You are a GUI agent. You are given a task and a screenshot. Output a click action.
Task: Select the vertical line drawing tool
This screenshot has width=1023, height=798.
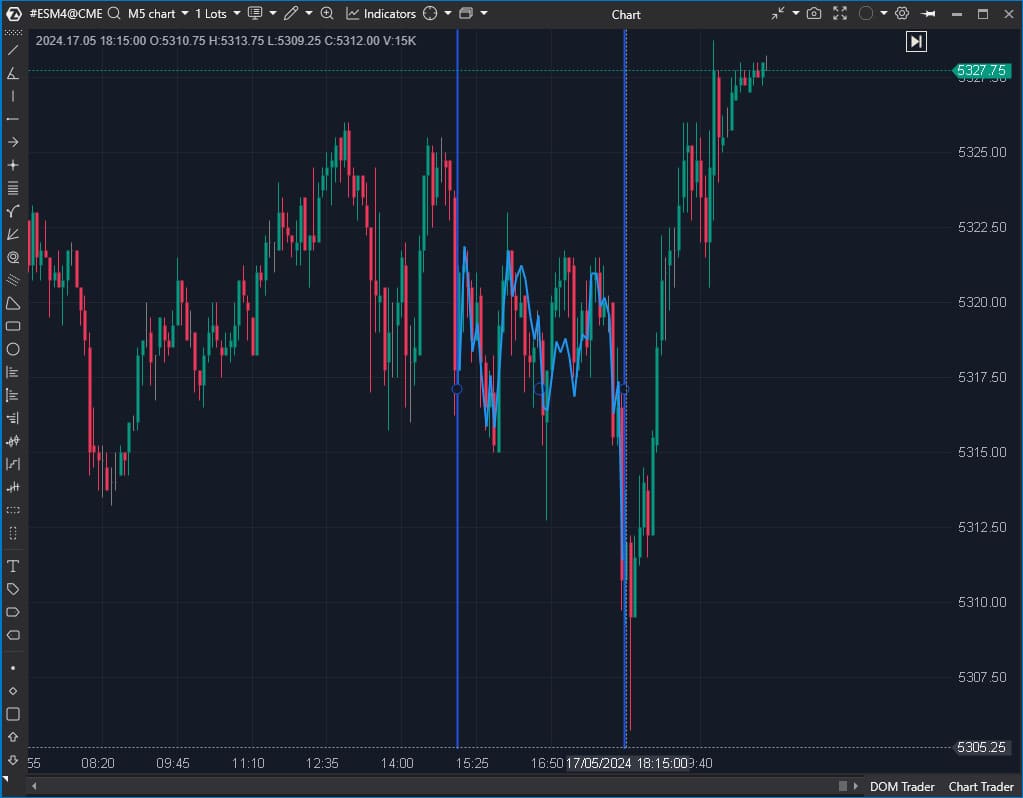click(12, 97)
